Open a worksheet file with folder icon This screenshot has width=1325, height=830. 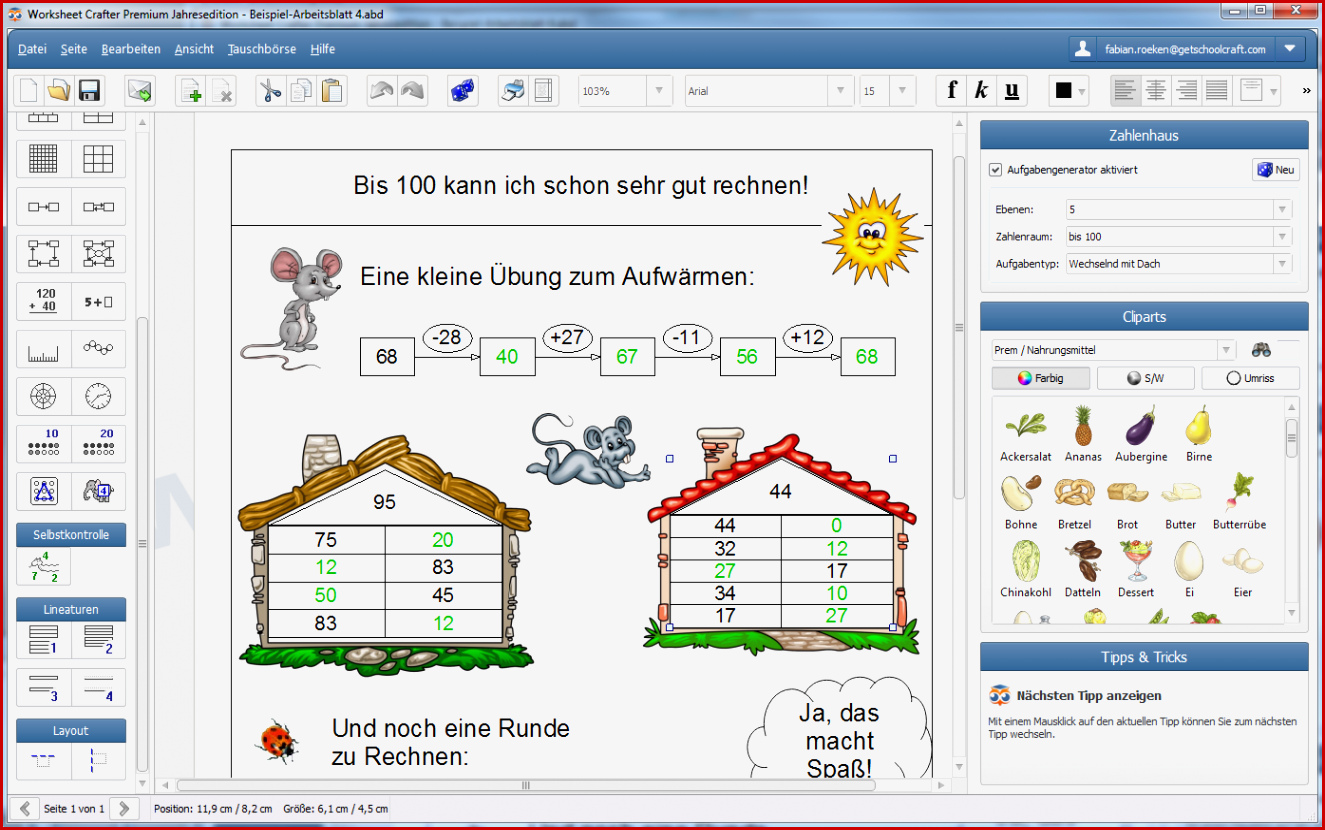click(59, 91)
